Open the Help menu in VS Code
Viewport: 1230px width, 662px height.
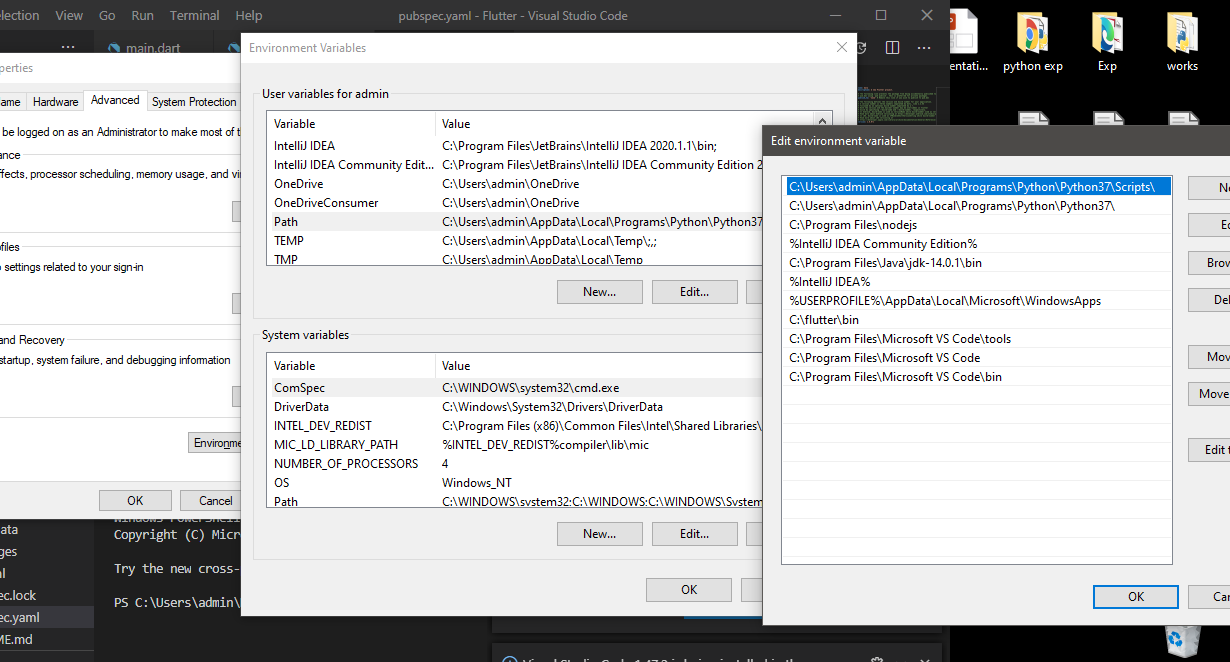(248, 15)
